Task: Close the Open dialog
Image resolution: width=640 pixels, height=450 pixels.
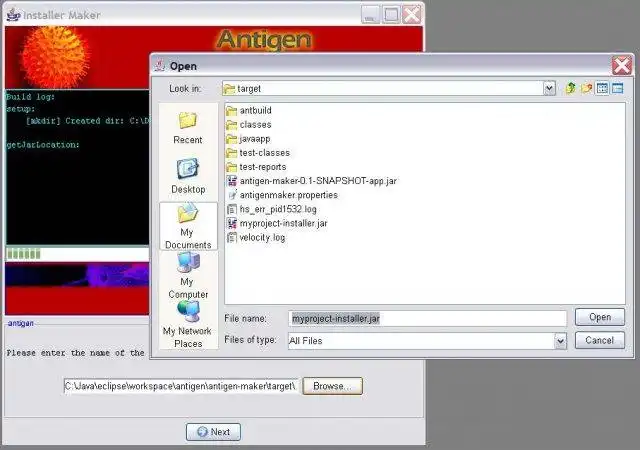Action: coord(621,65)
